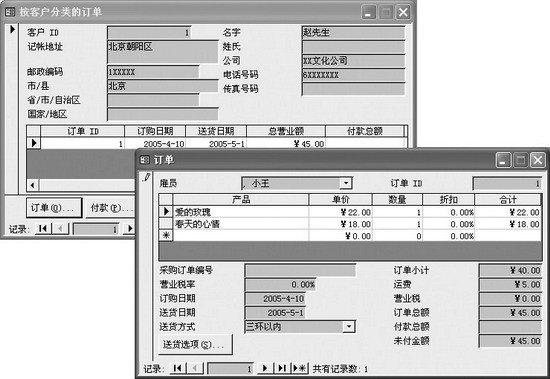Viewport: 550px width, 379px height.
Task: Open the 送货方式 dropdown arrow
Action: tap(348, 327)
